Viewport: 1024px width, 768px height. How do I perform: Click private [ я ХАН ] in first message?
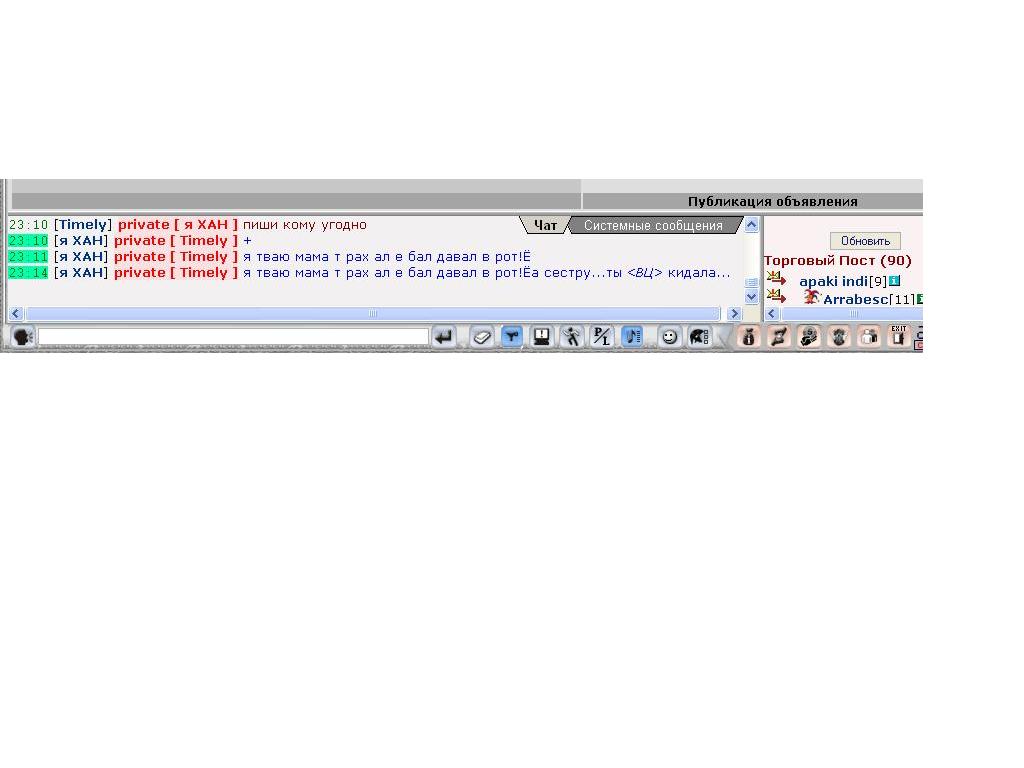click(x=178, y=225)
